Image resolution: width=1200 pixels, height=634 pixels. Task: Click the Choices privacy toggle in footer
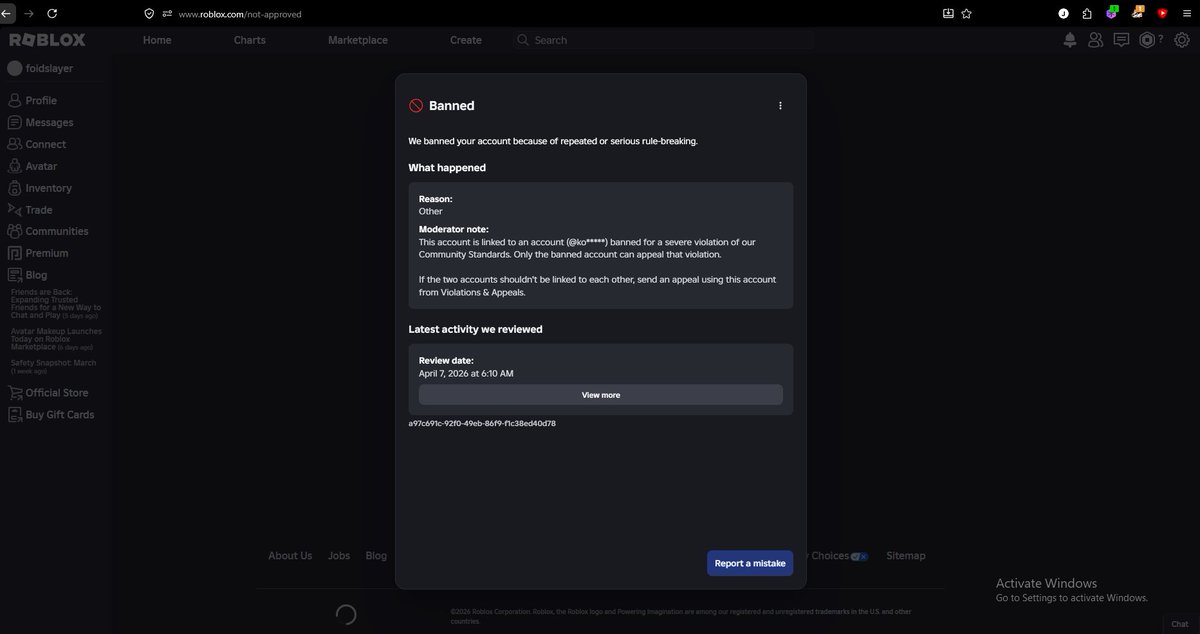[859, 557]
